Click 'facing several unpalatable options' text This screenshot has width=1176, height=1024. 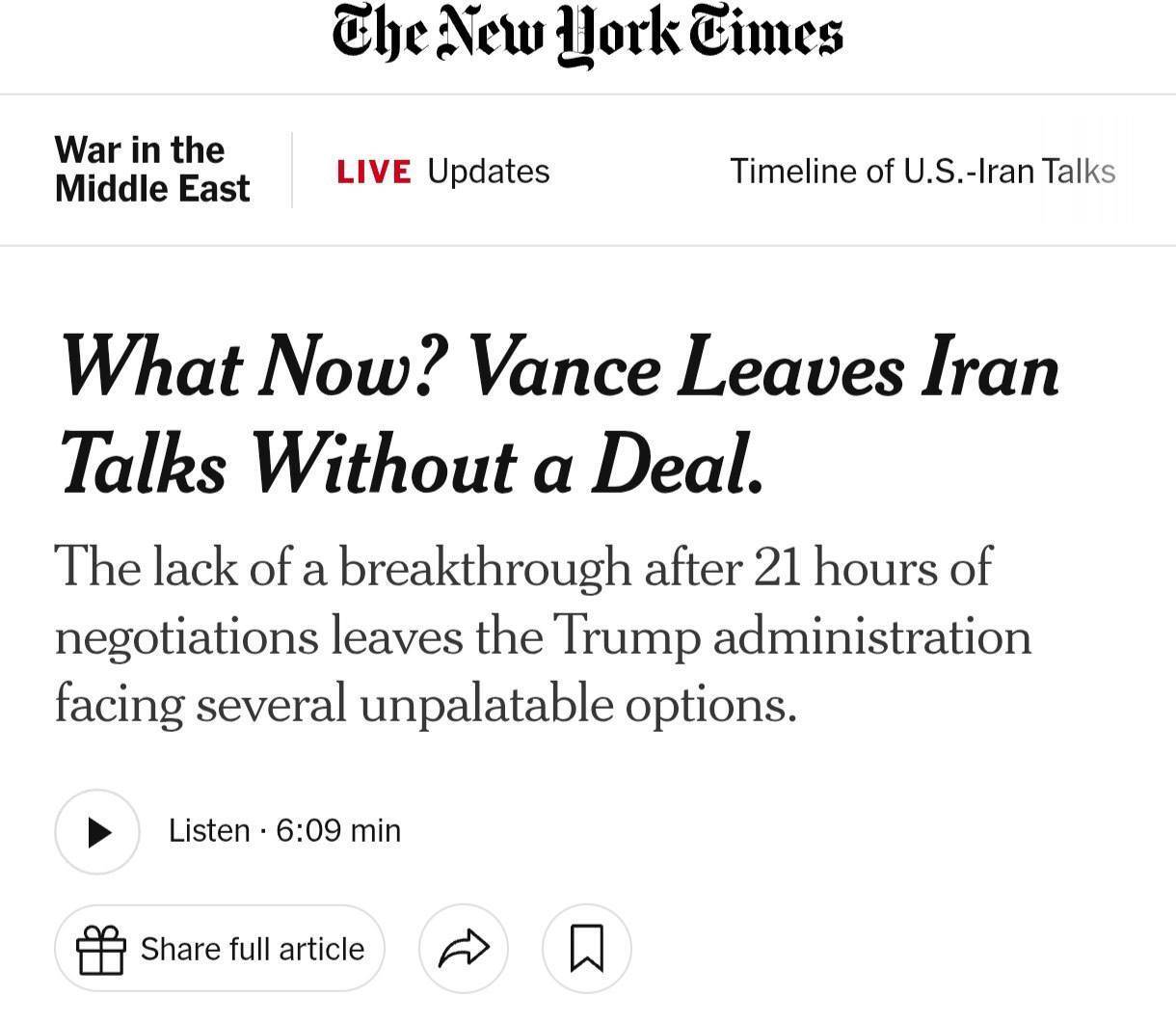424,704
